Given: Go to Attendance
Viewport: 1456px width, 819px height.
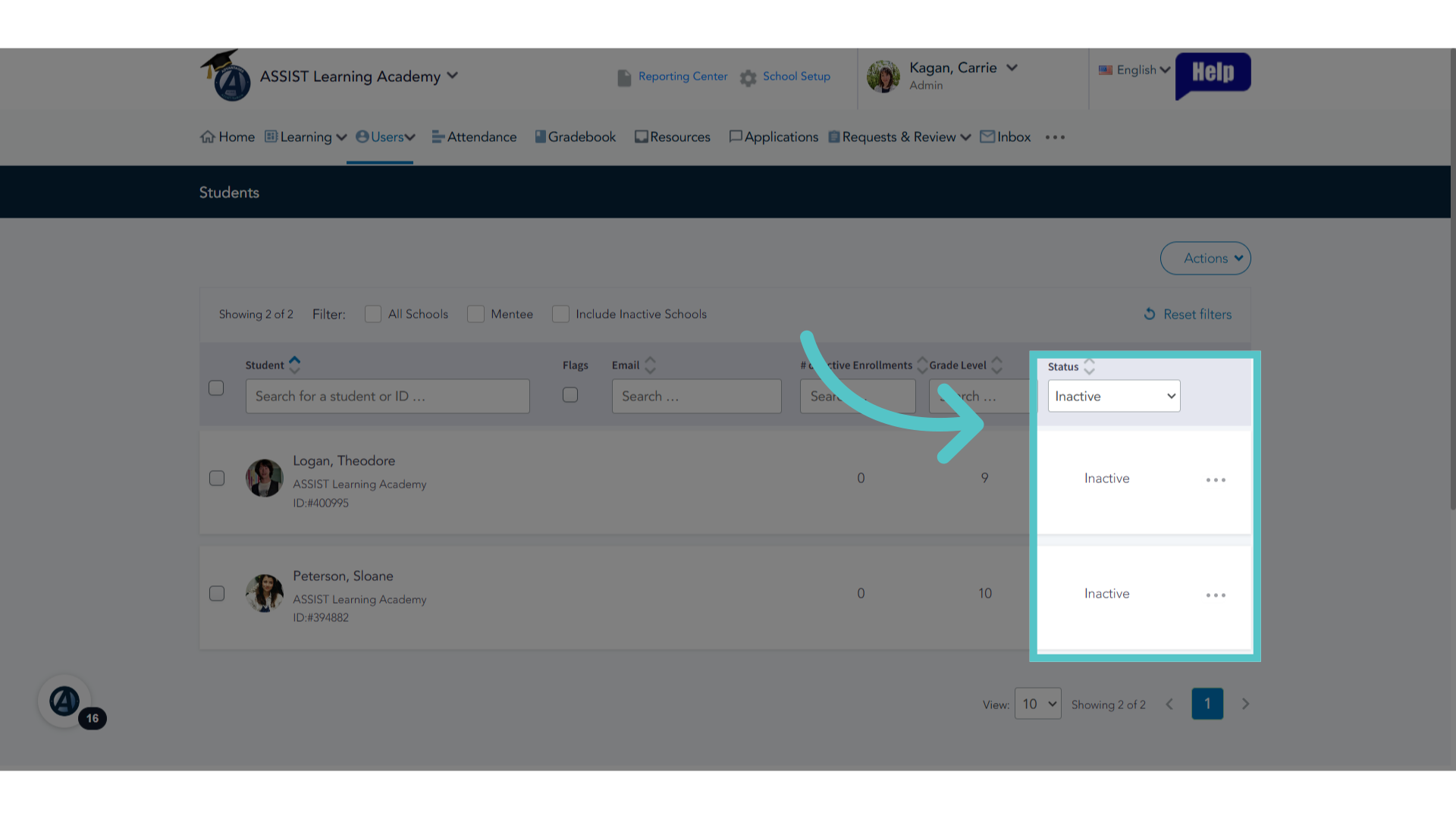Looking at the screenshot, I should click(474, 137).
